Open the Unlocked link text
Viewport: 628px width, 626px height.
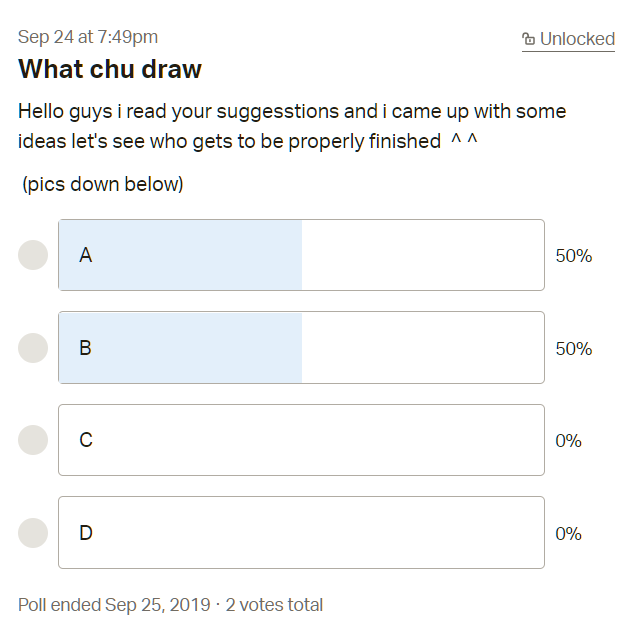pos(577,39)
